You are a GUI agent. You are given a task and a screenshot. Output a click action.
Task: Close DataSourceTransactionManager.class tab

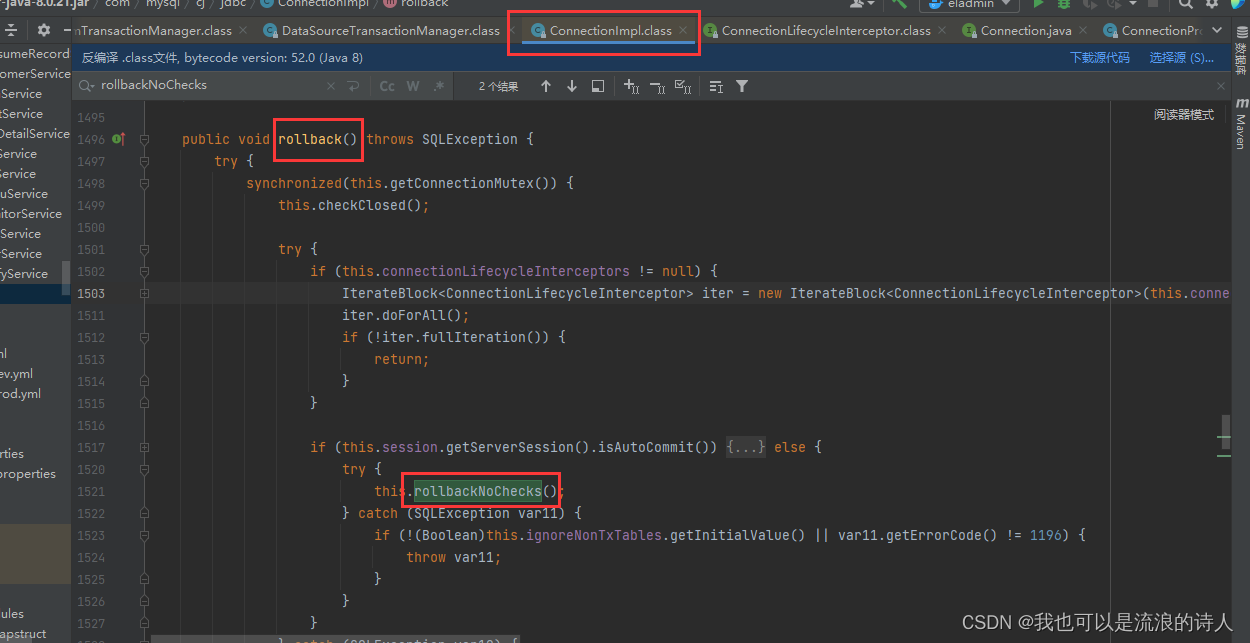pos(512,31)
